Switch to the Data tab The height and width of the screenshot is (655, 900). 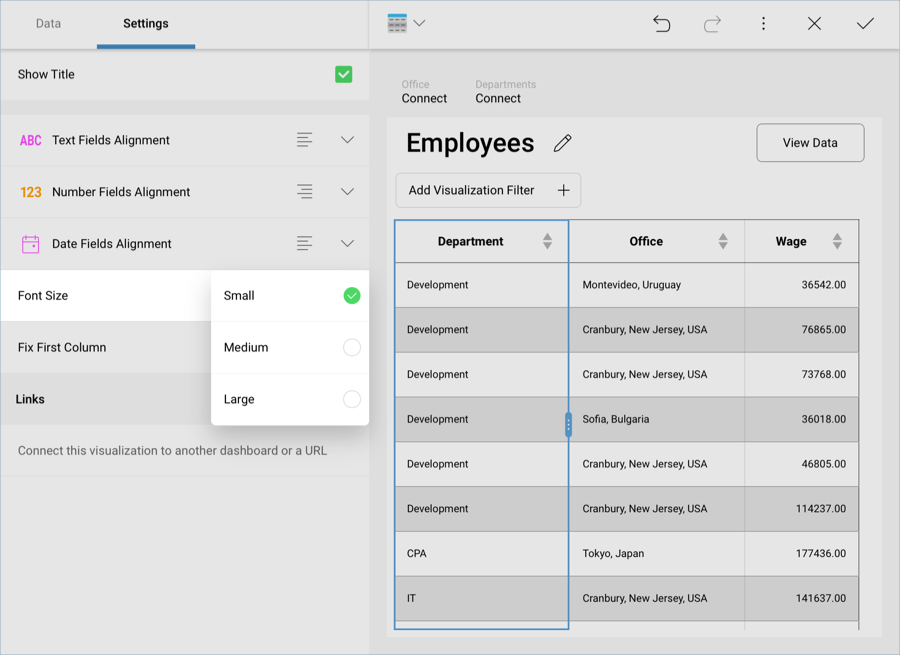click(x=48, y=24)
